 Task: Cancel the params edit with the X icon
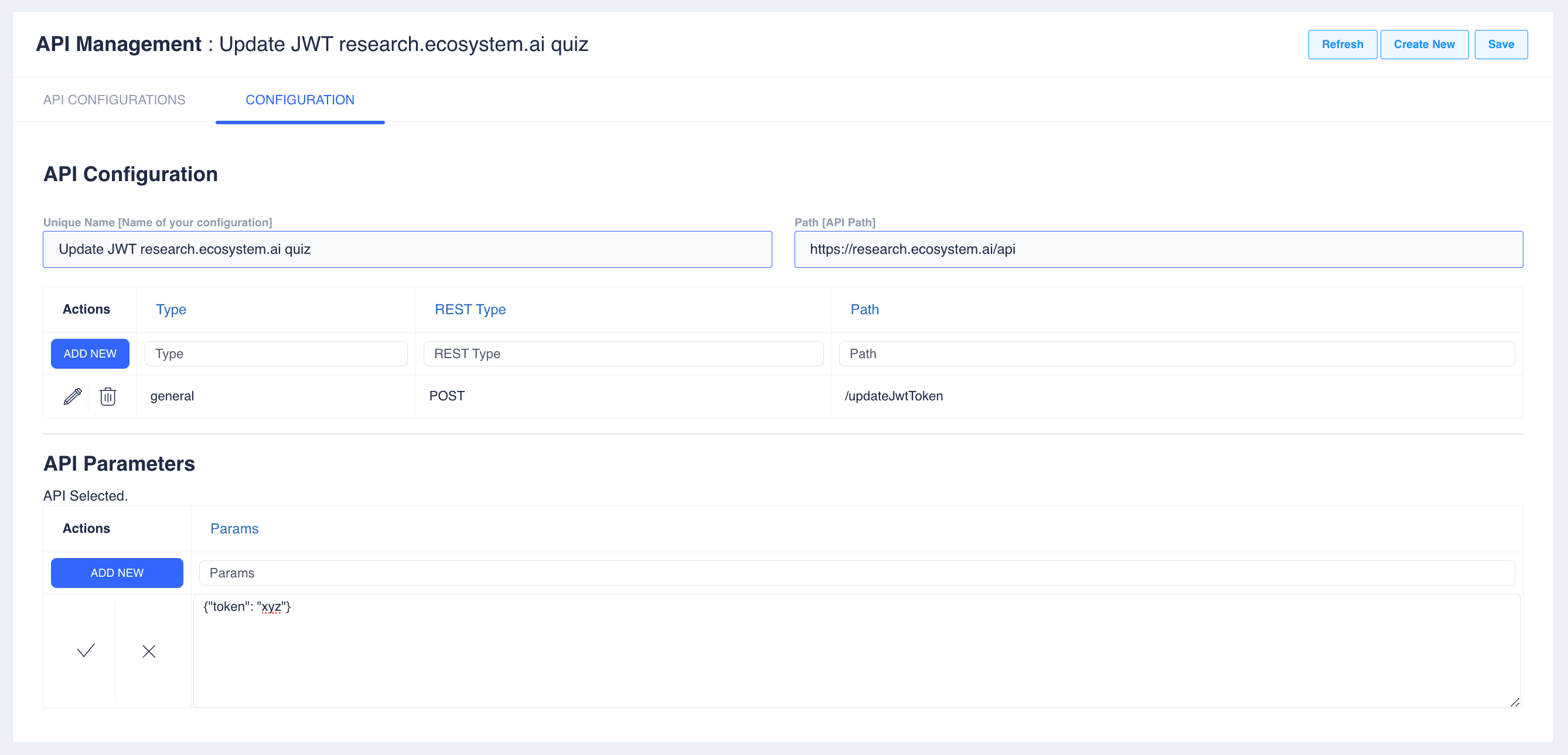pos(148,651)
